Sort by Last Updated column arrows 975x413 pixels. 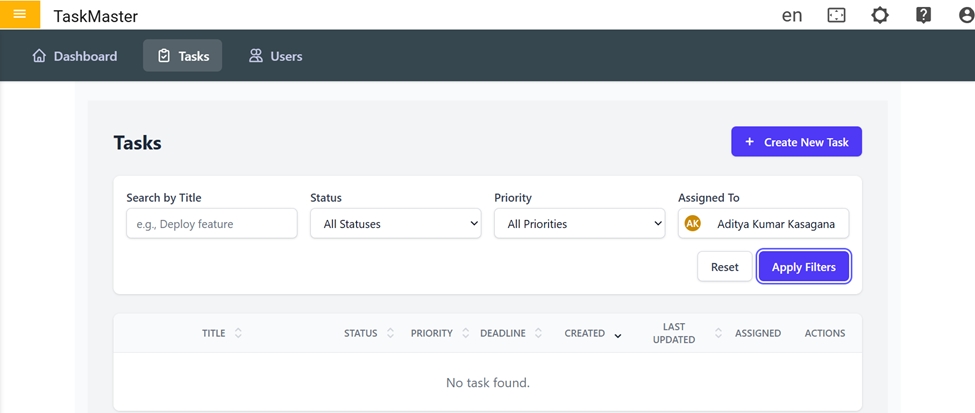click(x=717, y=333)
